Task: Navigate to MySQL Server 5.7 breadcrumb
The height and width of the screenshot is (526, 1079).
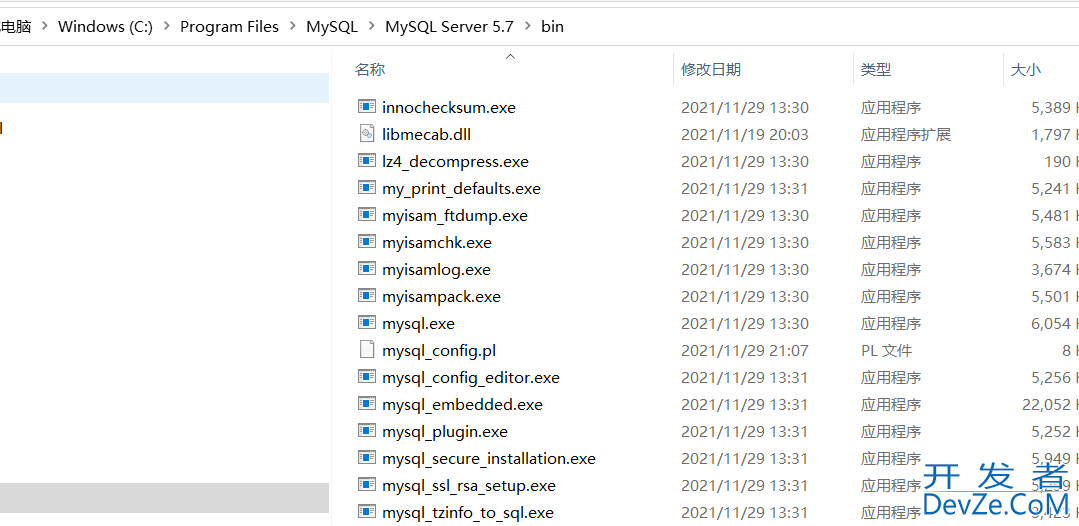Action: [x=449, y=27]
